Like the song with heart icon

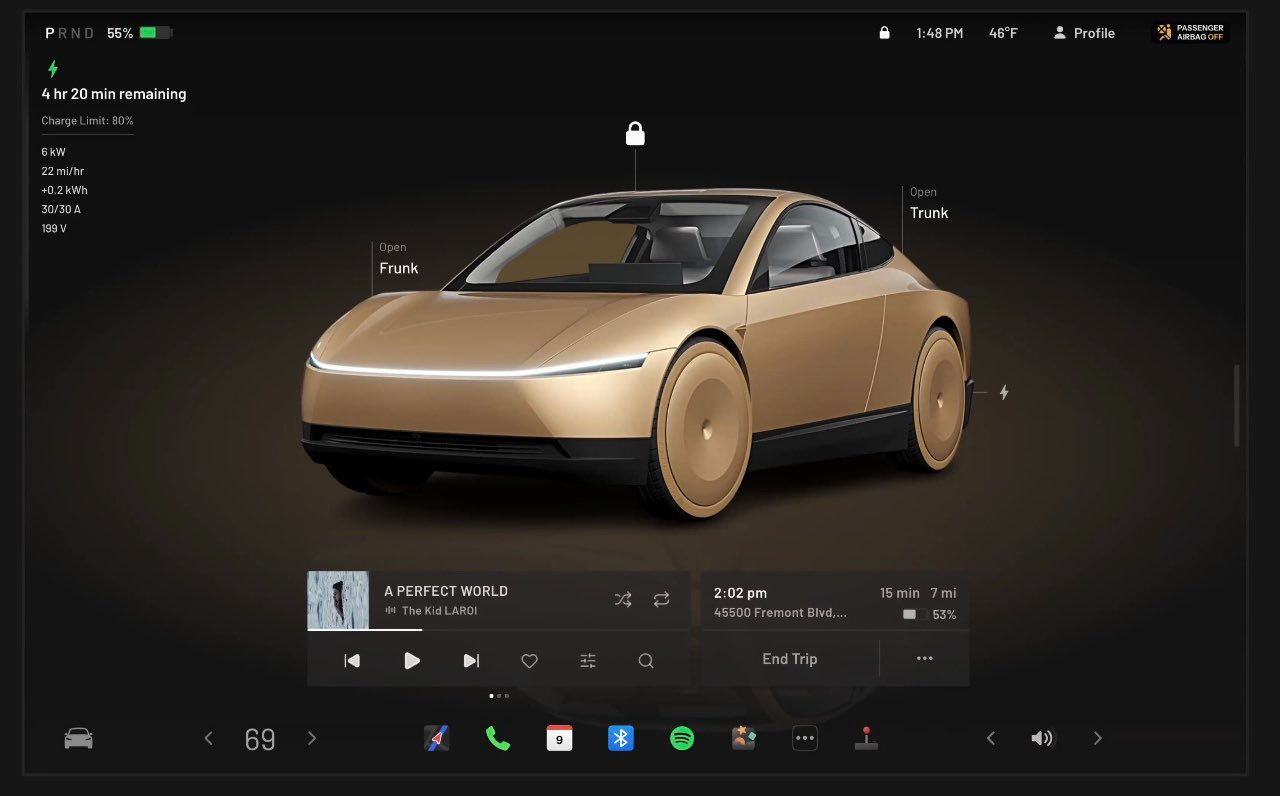click(530, 661)
